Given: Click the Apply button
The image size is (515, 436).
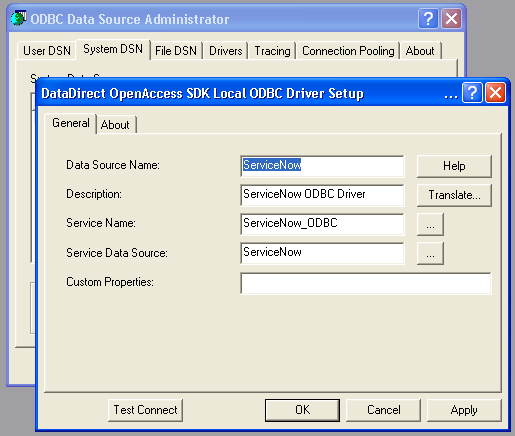Looking at the screenshot, I should click(x=464, y=410).
